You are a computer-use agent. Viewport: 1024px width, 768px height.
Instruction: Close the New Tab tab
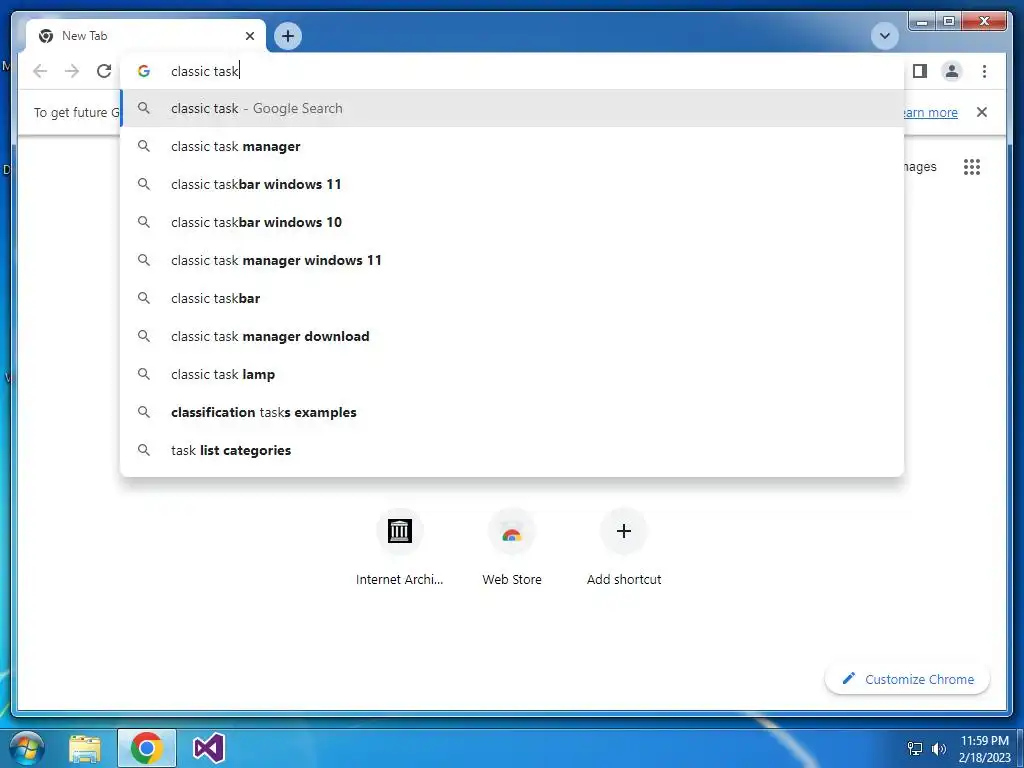click(x=249, y=36)
